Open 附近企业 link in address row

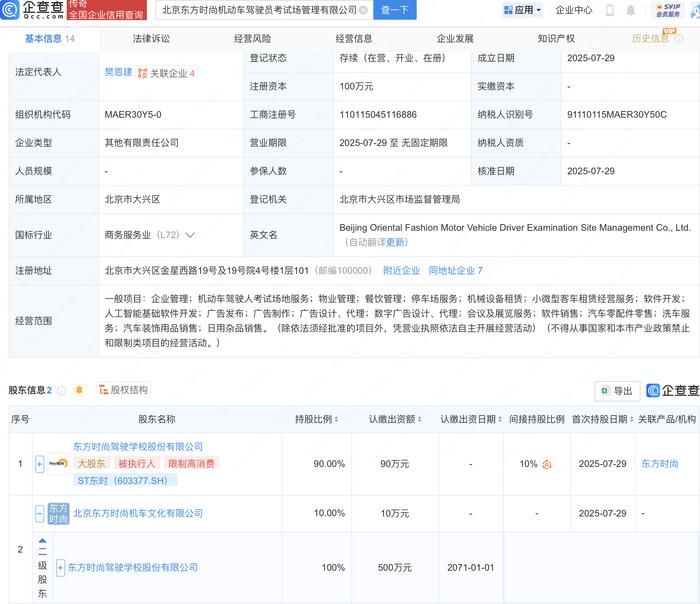[401, 271]
